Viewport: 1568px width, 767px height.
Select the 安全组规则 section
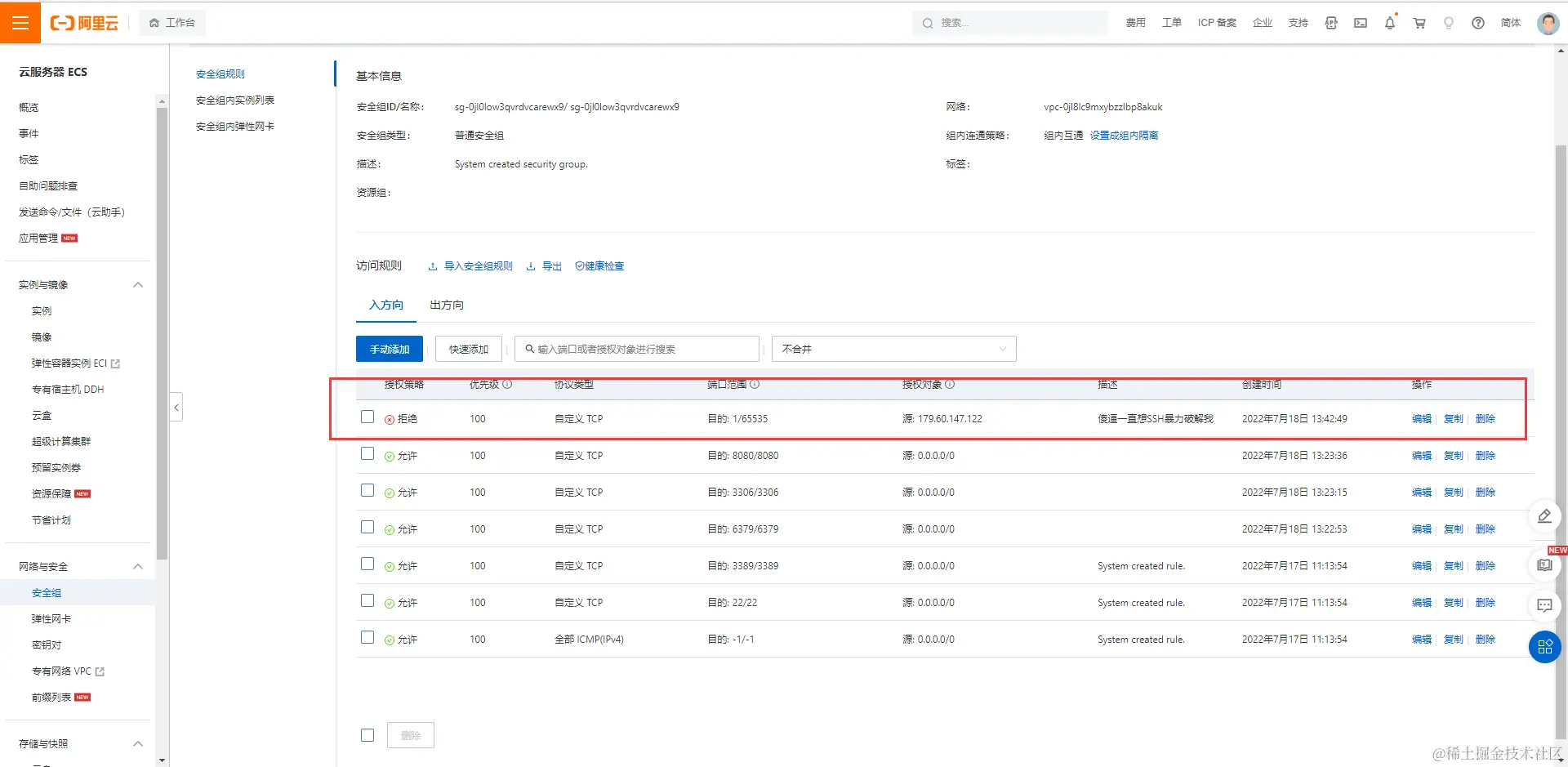click(220, 74)
